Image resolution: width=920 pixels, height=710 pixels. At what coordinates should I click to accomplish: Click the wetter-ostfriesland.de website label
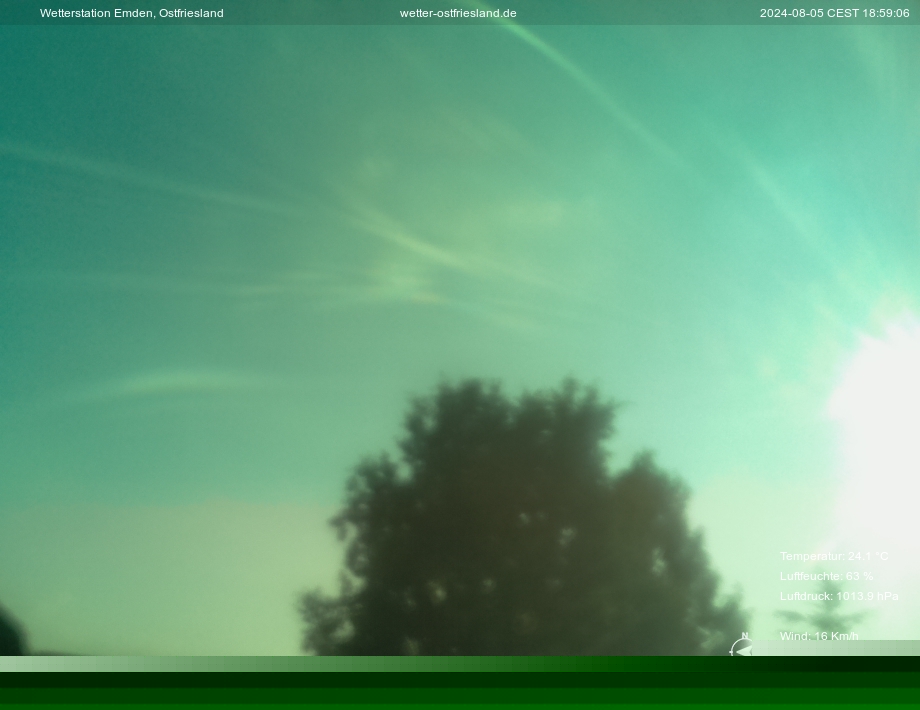click(x=458, y=13)
